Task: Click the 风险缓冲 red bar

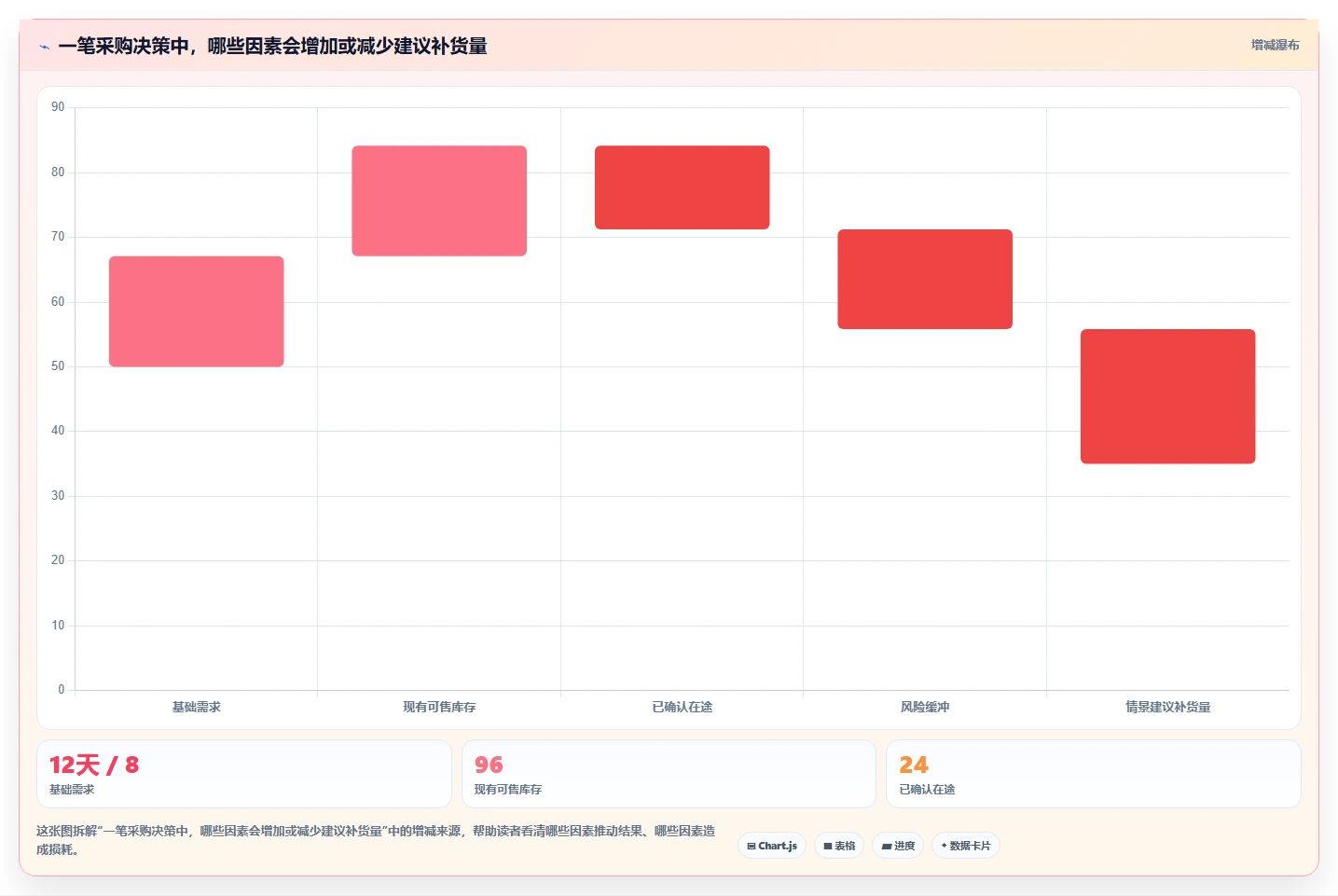Action: (925, 279)
